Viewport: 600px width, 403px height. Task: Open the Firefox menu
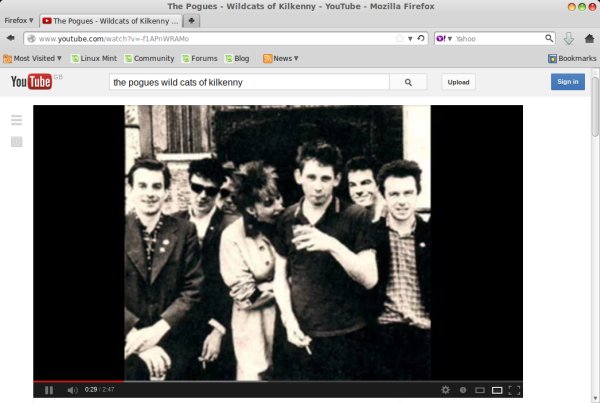19,20
